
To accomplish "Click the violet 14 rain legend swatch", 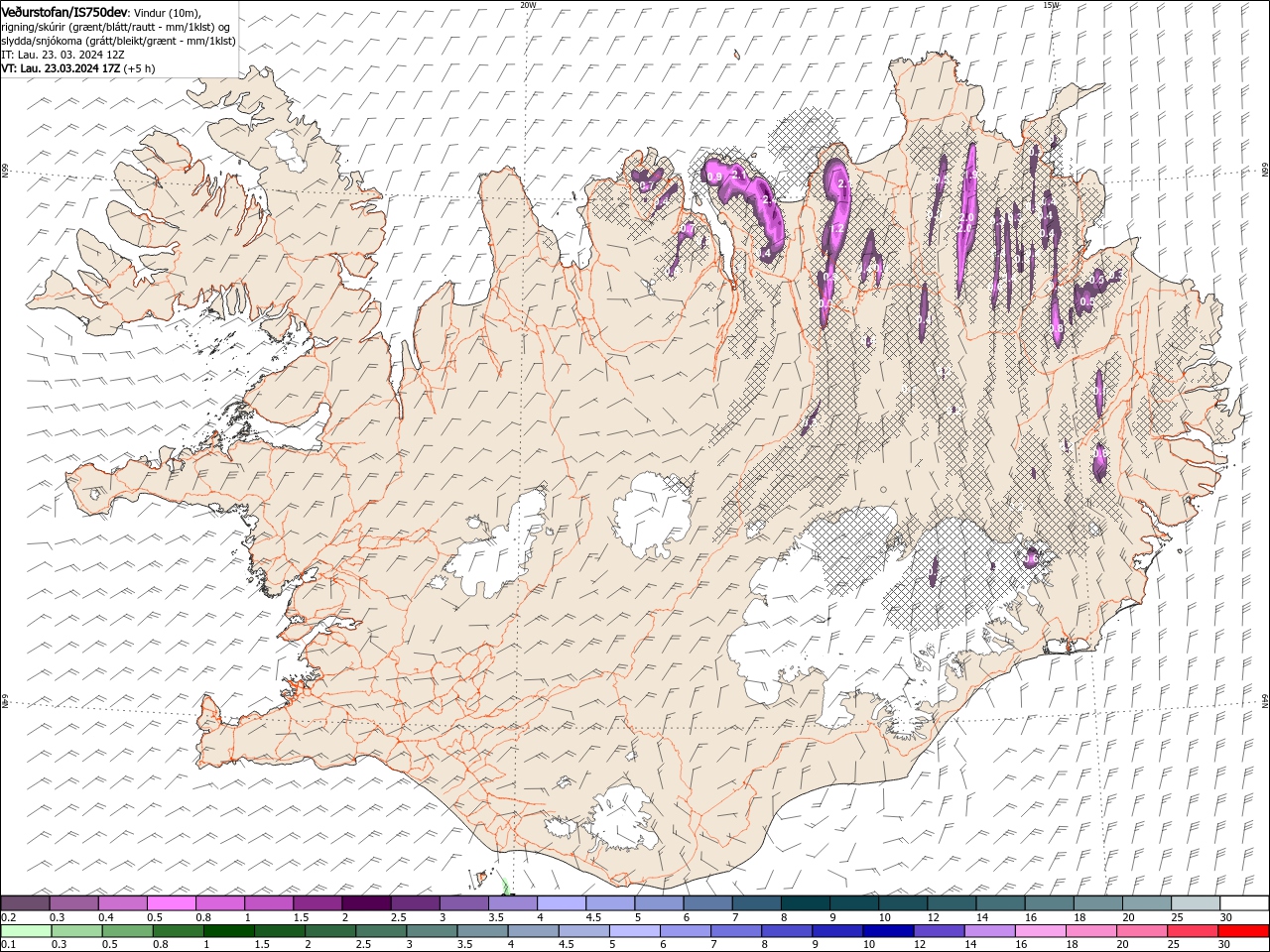I will click(990, 931).
